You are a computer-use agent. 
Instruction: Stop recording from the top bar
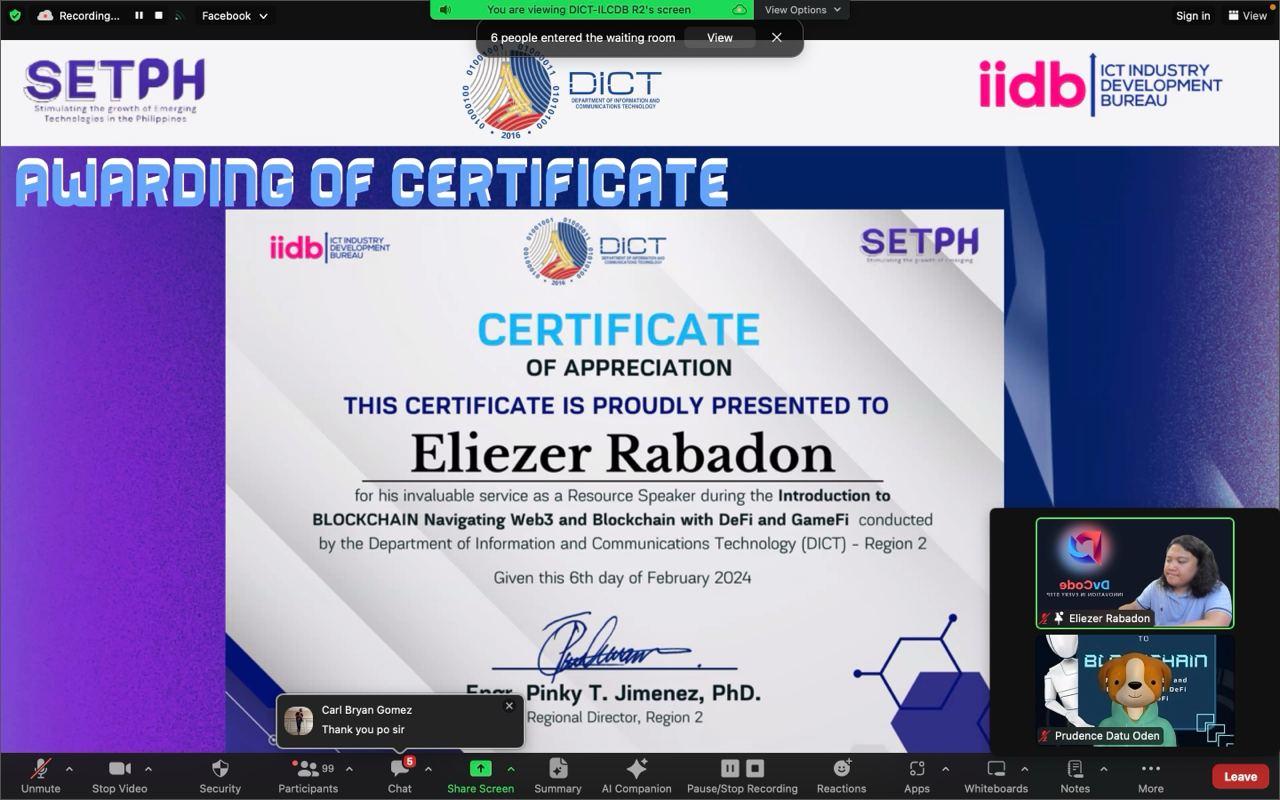[158, 15]
